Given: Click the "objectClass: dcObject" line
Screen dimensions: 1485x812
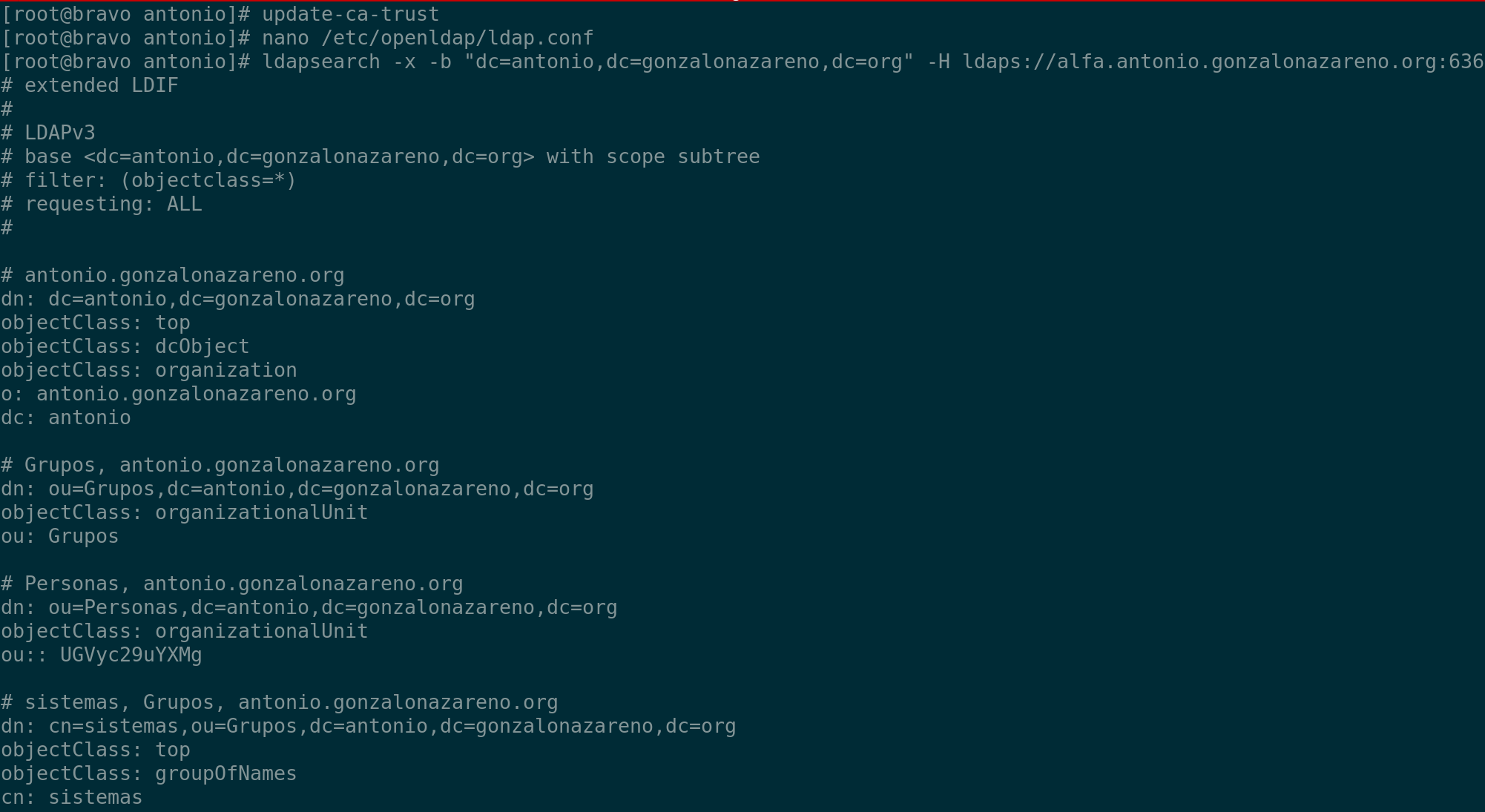Looking at the screenshot, I should tap(125, 346).
